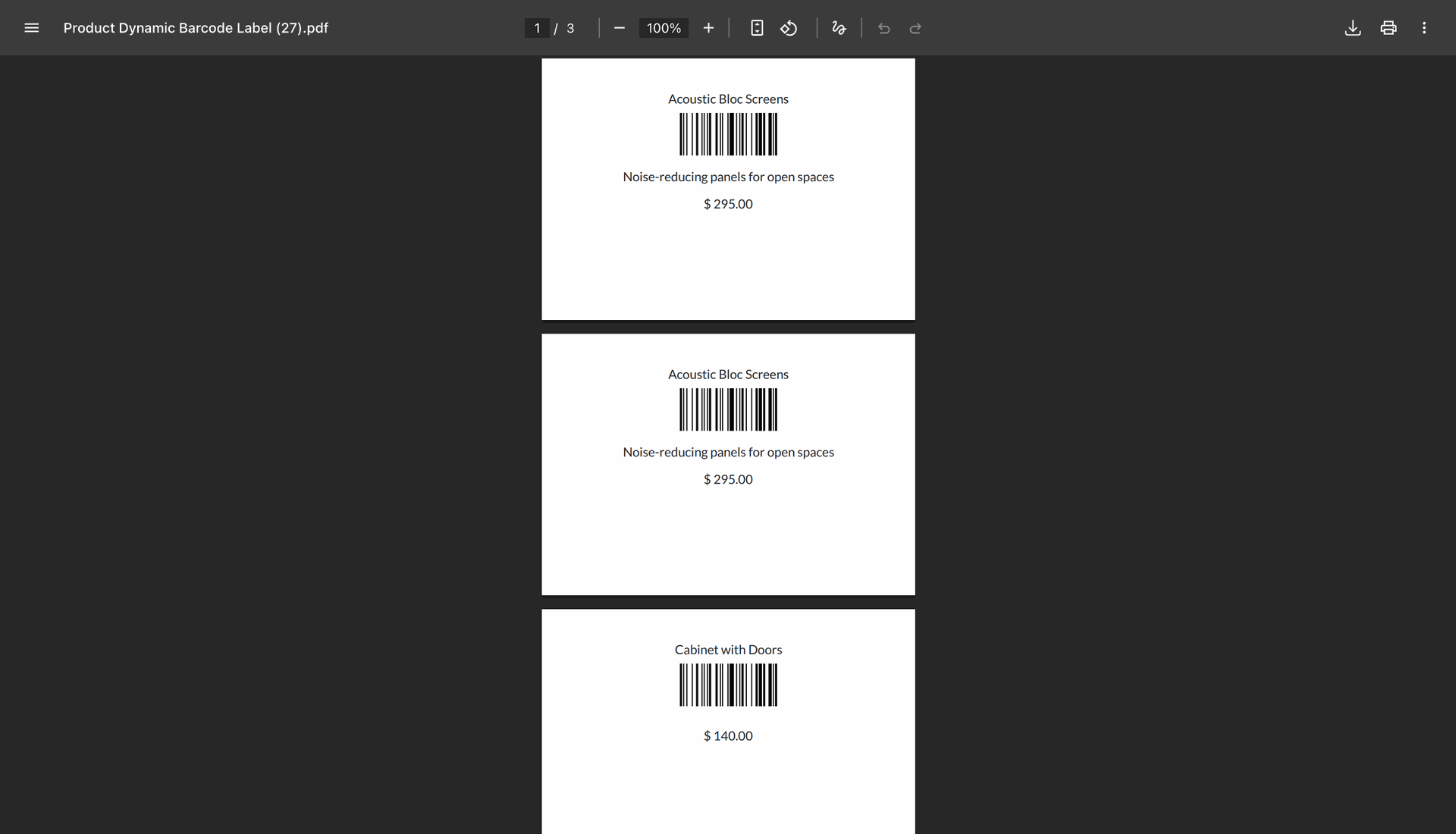Open the sidebar menu (hamburger) icon
This screenshot has width=1456, height=834.
(x=31, y=28)
